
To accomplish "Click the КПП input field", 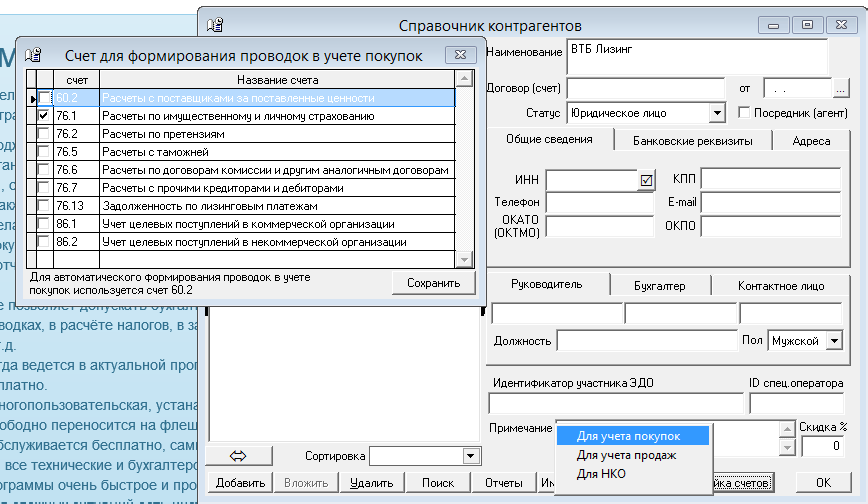I will click(x=771, y=179).
